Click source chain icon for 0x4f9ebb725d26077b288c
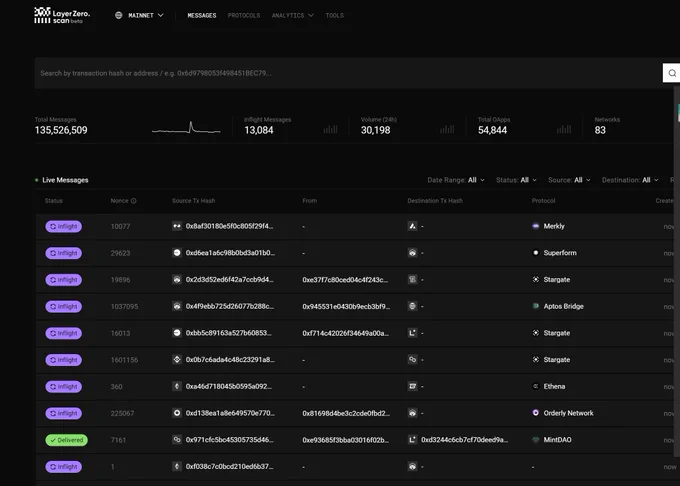This screenshot has width=680, height=486. (x=177, y=306)
